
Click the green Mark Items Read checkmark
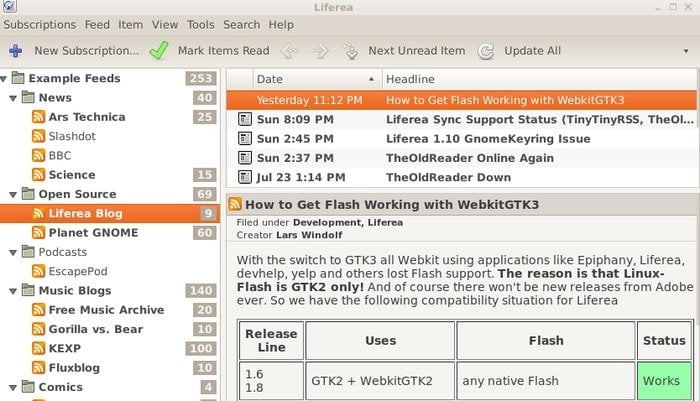click(x=159, y=50)
